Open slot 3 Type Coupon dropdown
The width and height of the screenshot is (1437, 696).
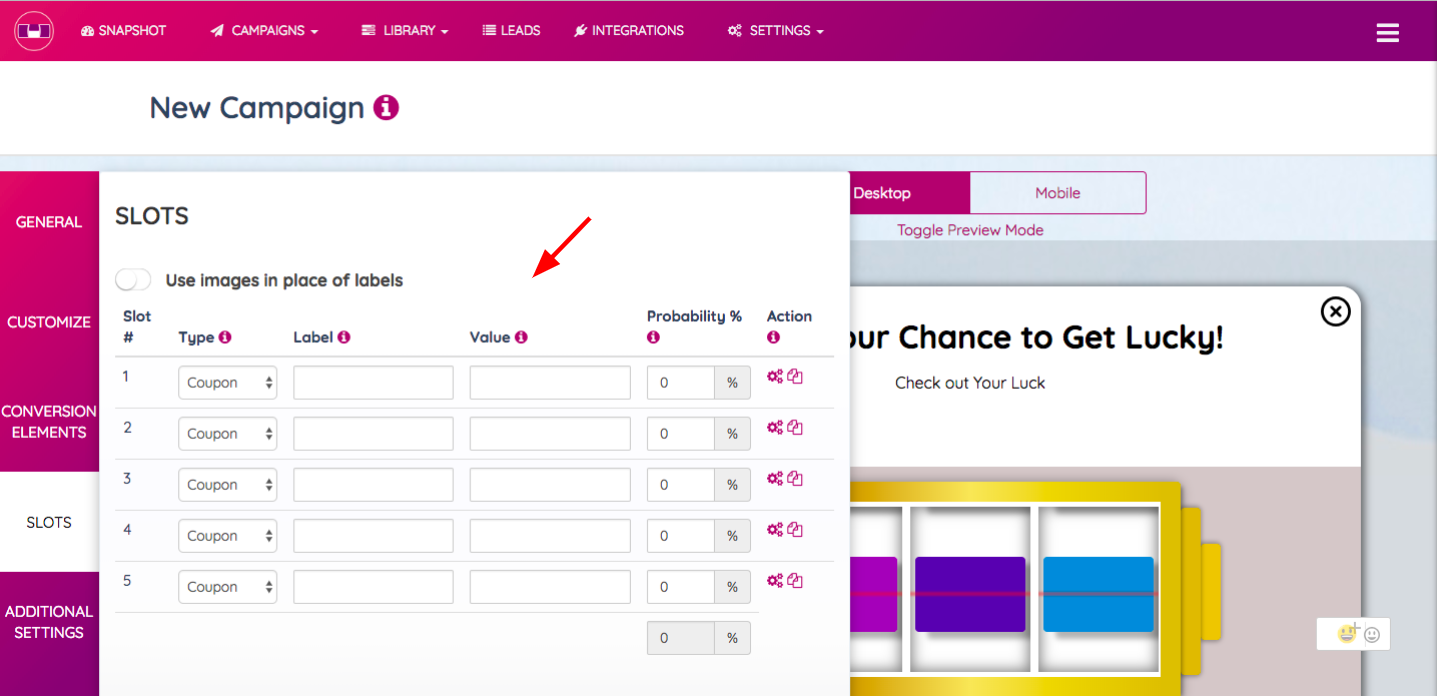tap(227, 485)
